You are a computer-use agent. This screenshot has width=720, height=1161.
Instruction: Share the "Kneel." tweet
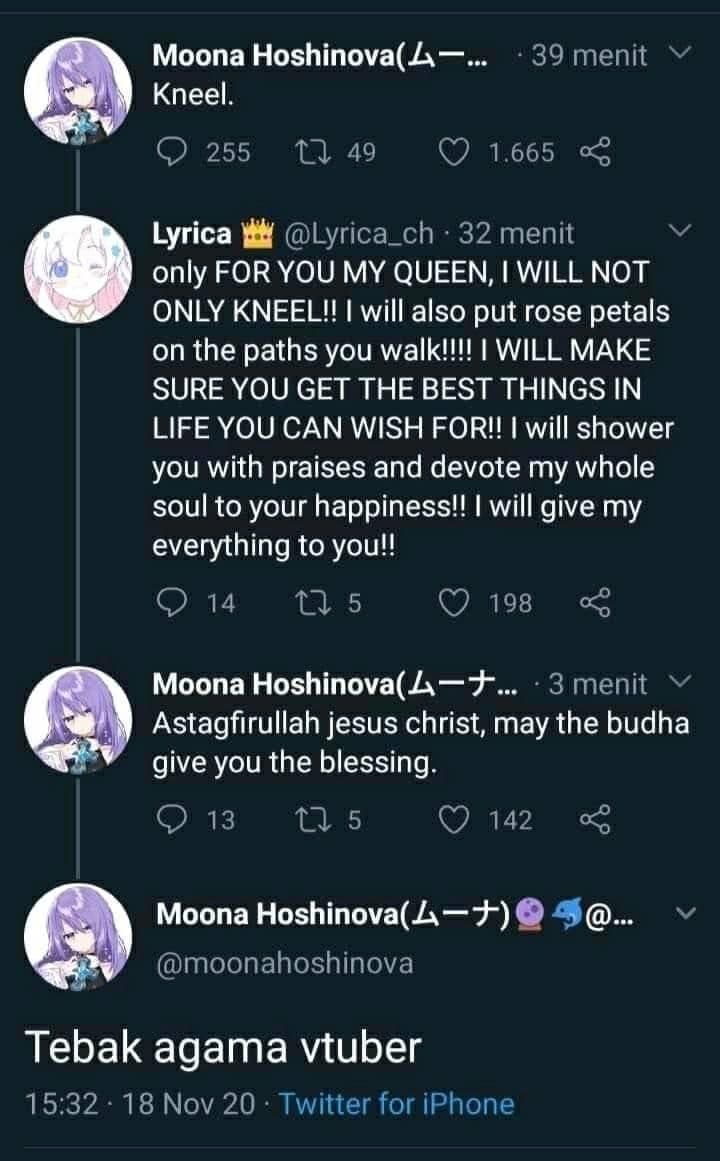(x=594, y=152)
